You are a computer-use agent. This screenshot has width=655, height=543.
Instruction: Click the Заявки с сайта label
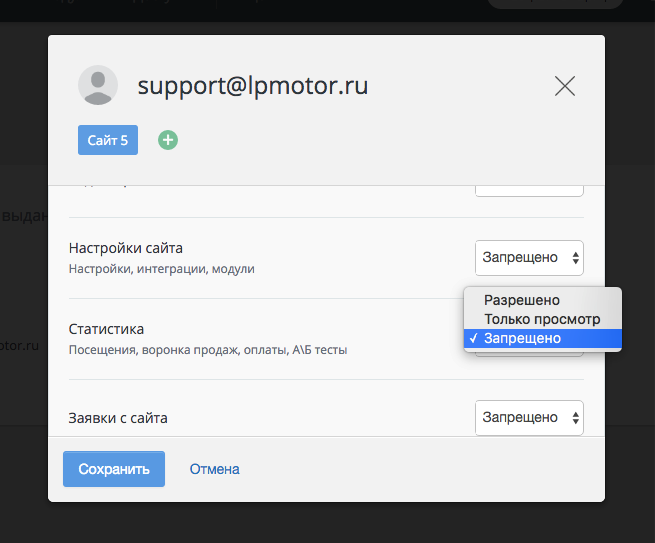pyautogui.click(x=118, y=418)
